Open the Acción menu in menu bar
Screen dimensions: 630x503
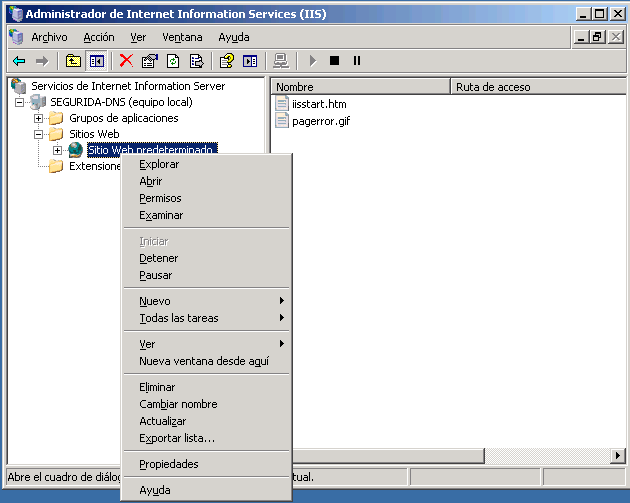(x=99, y=37)
